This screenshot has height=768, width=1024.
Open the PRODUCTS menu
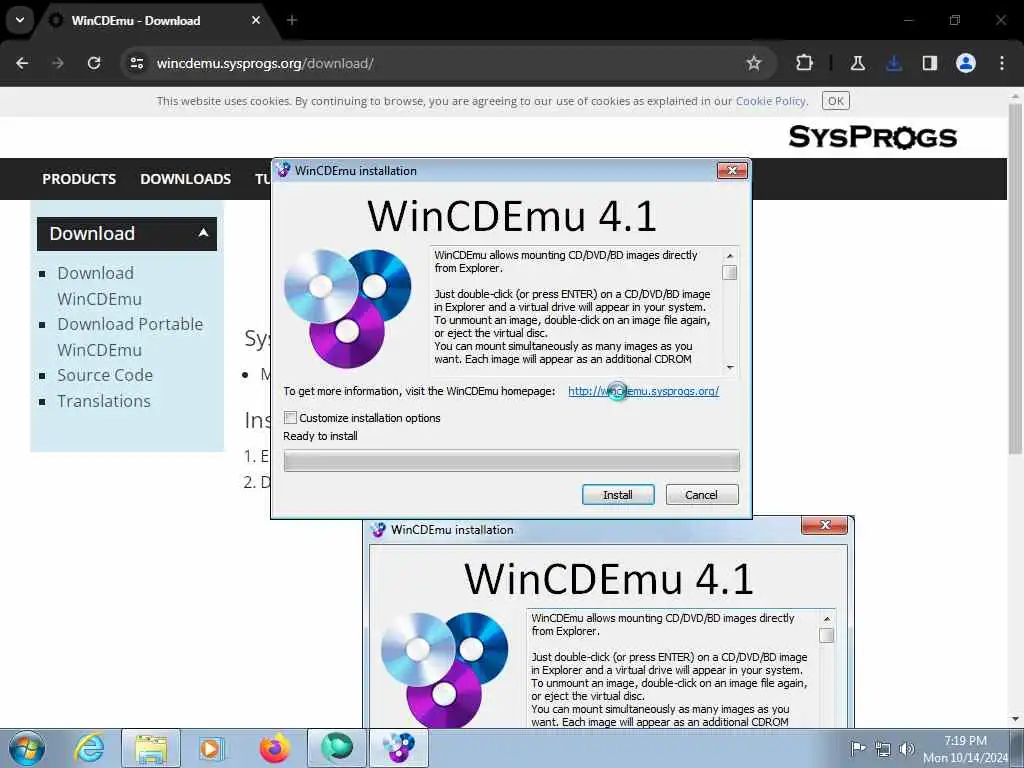pos(79,179)
